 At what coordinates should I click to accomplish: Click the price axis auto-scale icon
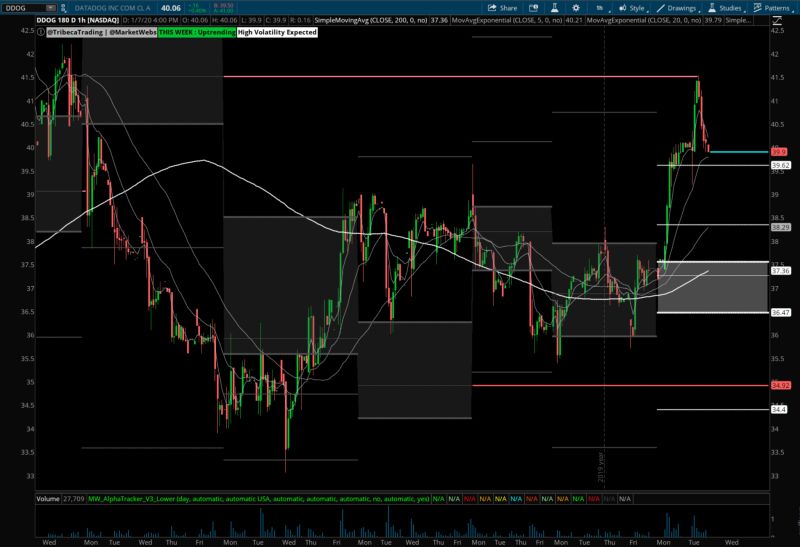[777, 20]
